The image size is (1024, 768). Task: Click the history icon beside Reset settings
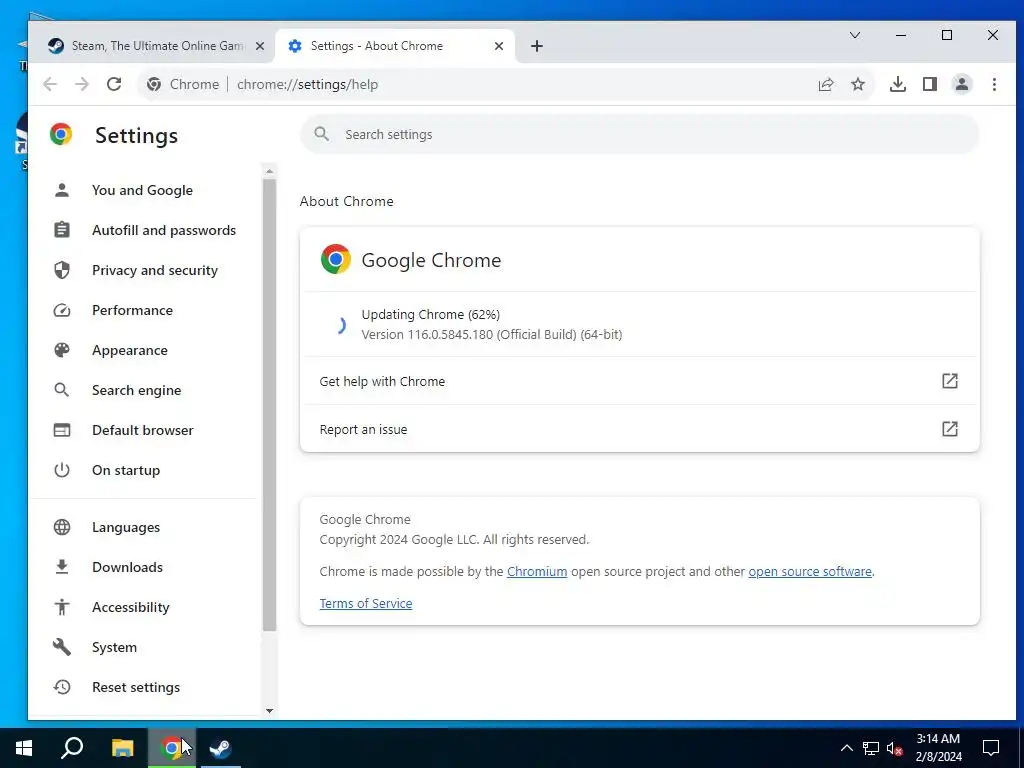click(62, 687)
